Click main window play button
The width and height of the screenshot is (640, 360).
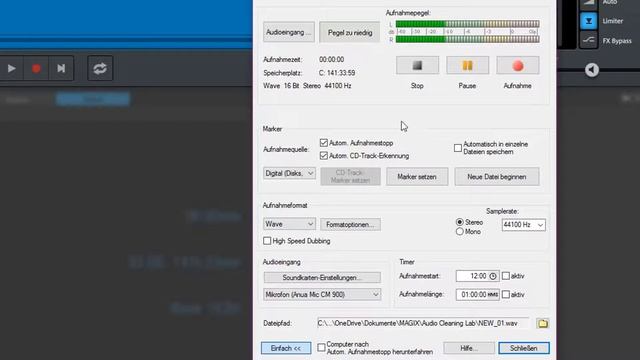click(x=11, y=68)
